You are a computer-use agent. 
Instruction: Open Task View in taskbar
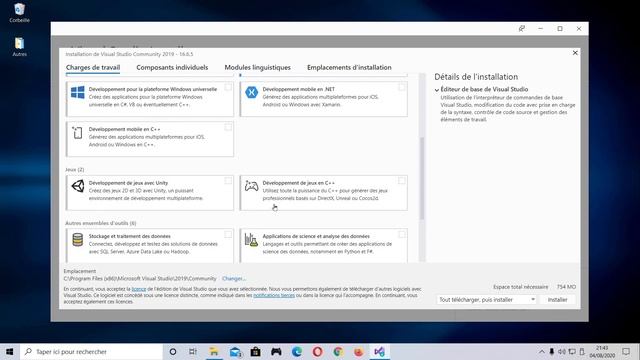(193, 351)
